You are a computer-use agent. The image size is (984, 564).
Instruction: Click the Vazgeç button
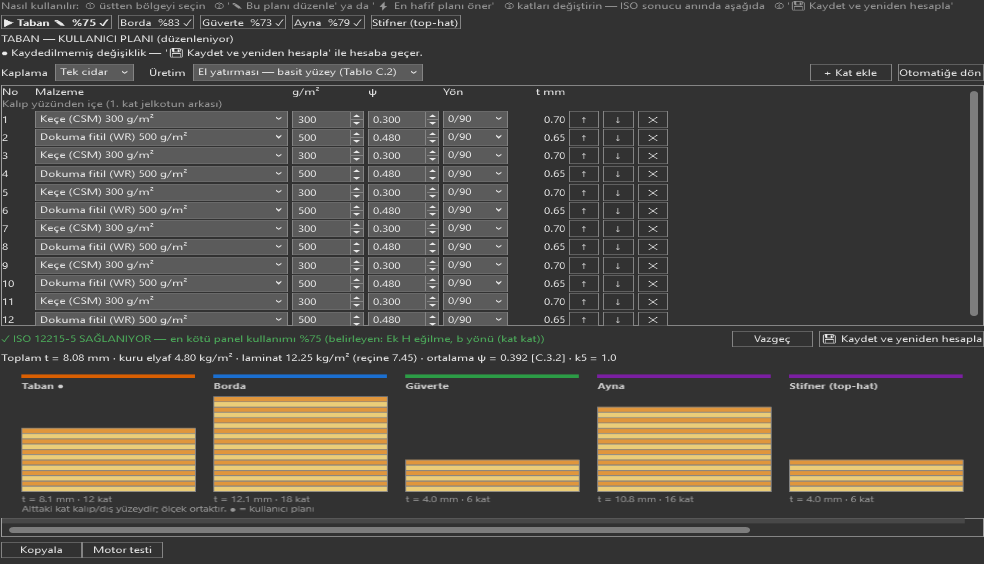click(772, 339)
